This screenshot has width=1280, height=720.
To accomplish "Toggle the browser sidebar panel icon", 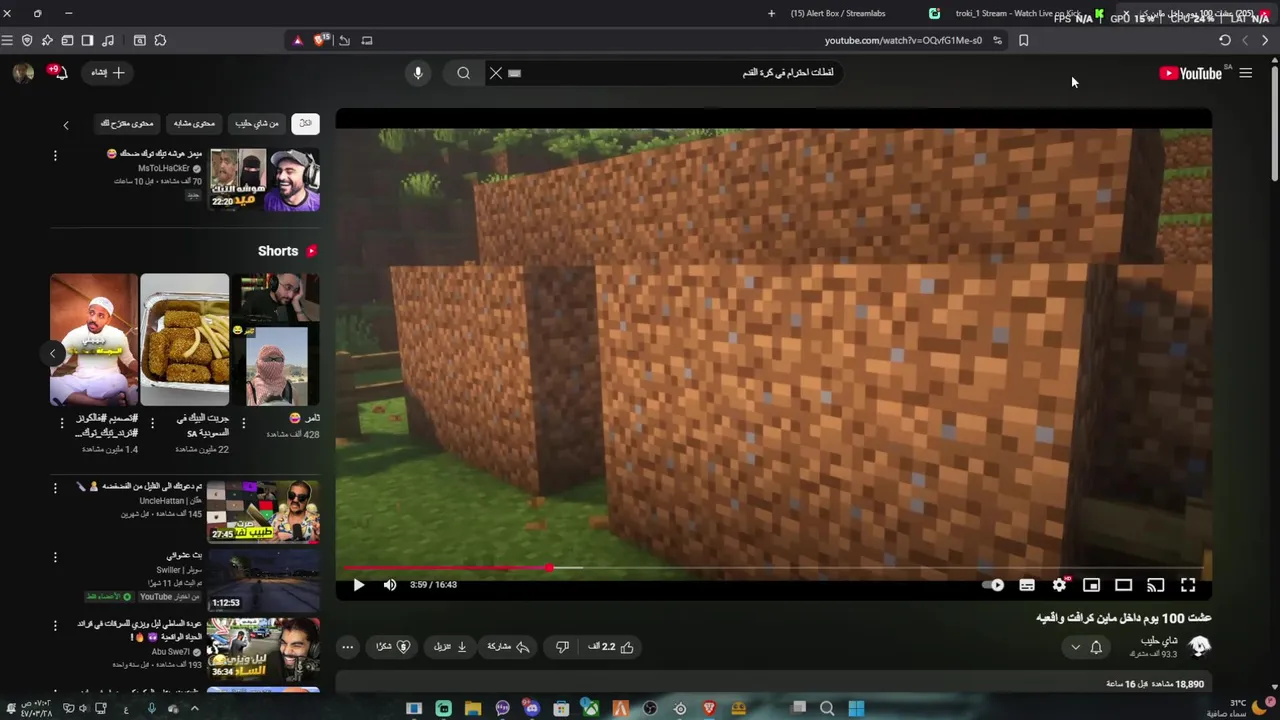I will (x=87, y=40).
